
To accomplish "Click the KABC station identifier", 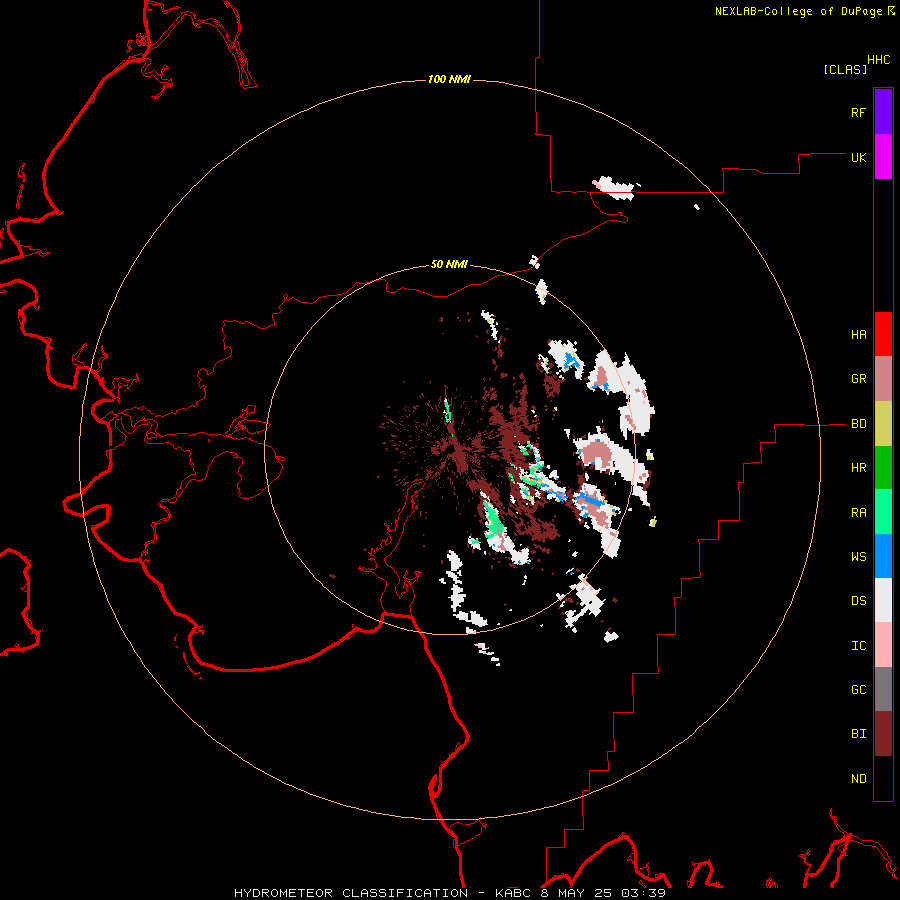I will (x=514, y=893).
